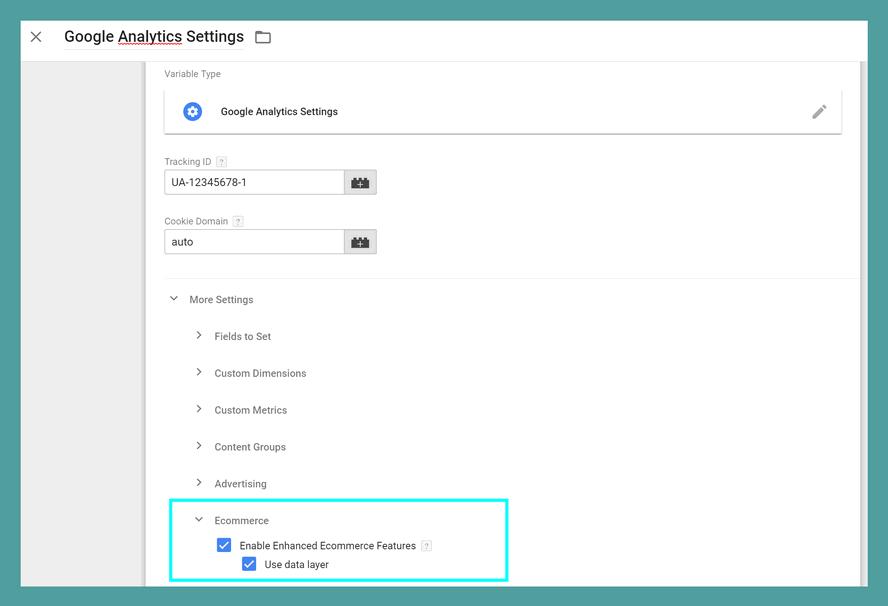The width and height of the screenshot is (888, 606).
Task: Click the Google Analytics Settings title name
Action: click(x=154, y=37)
